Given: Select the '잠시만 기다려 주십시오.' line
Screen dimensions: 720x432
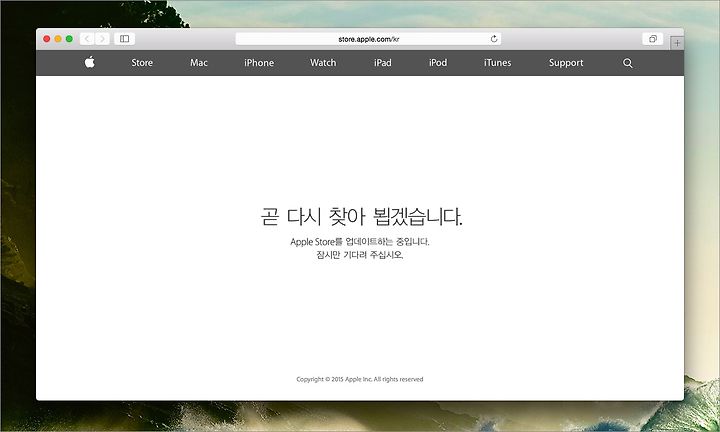Looking at the screenshot, I should click(x=360, y=255).
